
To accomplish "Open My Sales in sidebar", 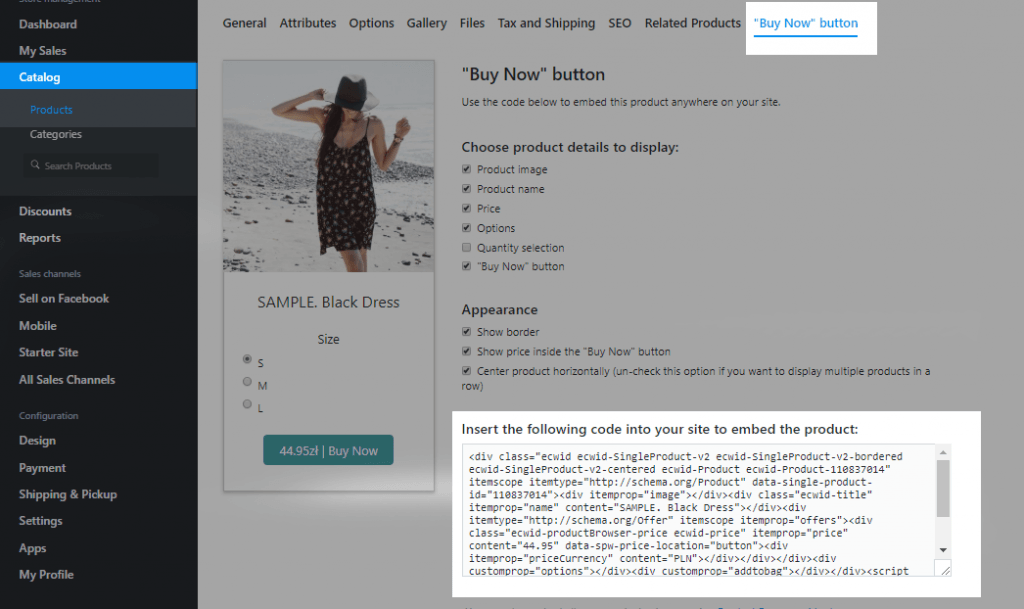I will point(42,50).
